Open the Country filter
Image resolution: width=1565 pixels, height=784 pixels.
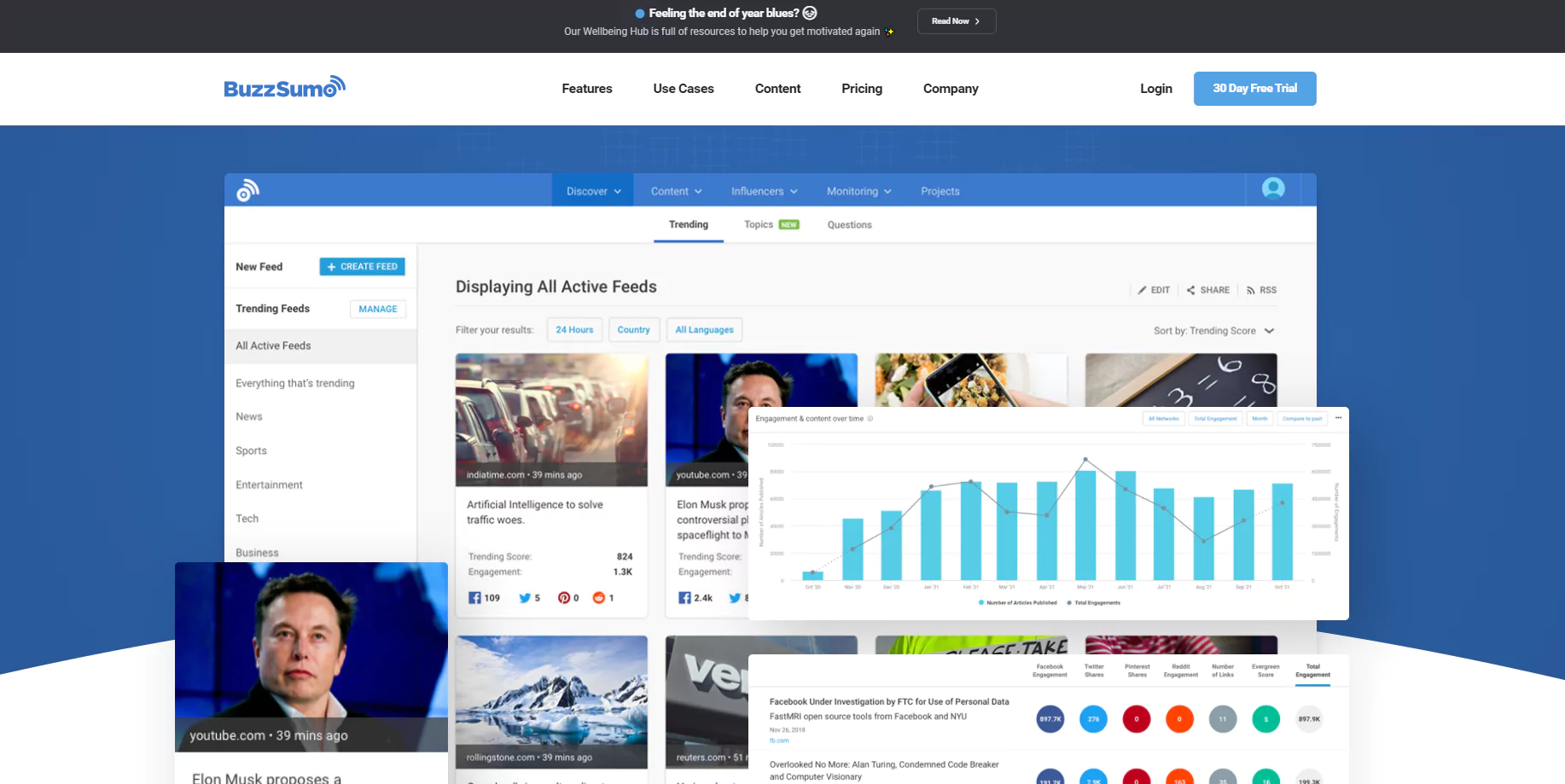click(634, 330)
